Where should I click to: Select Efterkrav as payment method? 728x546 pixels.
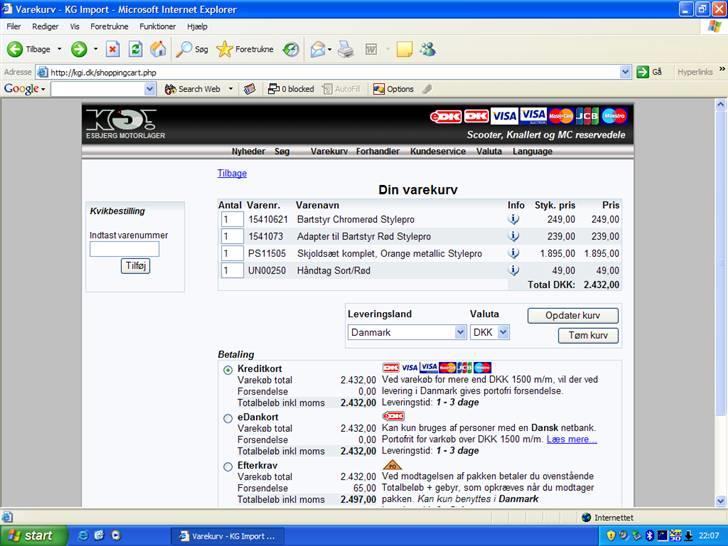pyautogui.click(x=228, y=466)
